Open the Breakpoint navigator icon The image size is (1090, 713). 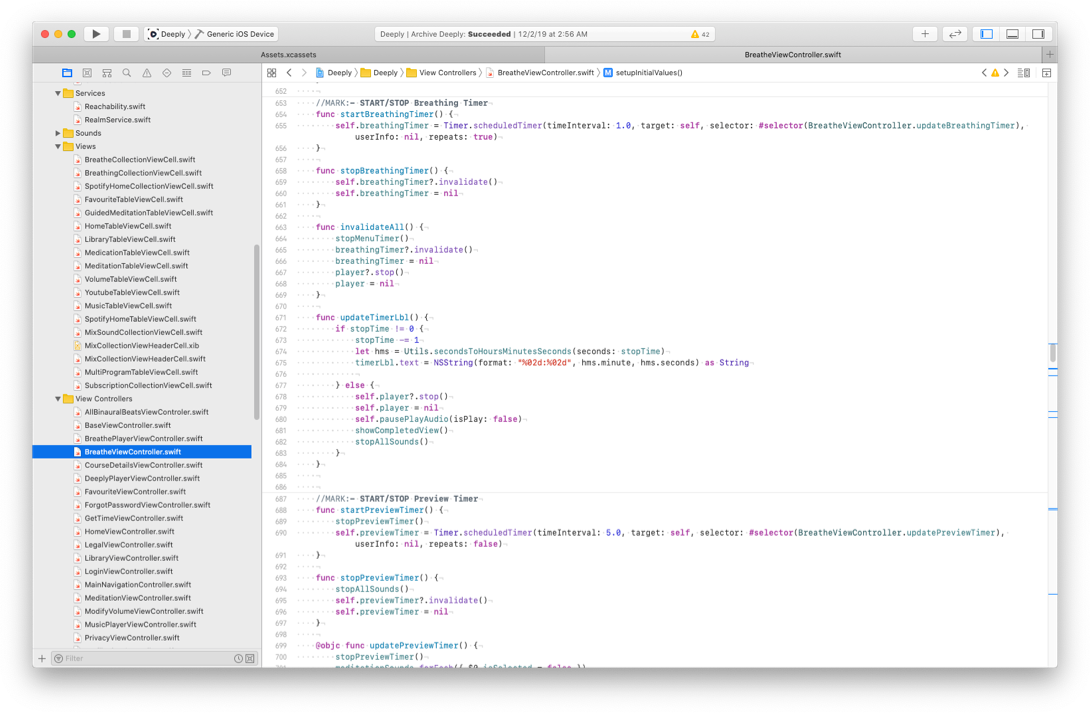click(x=206, y=72)
